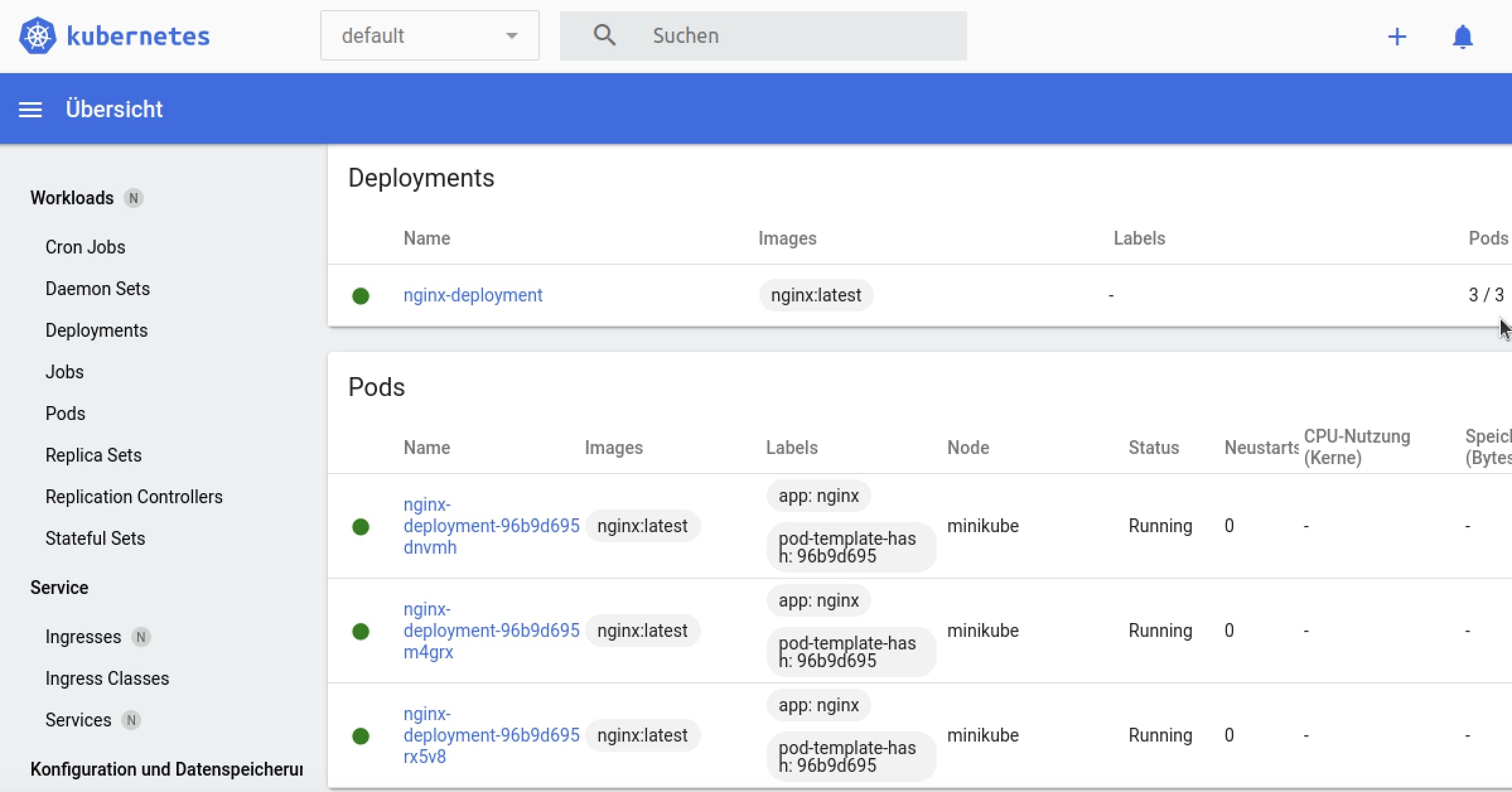Click CPU-Nutzung (Kerne) column header
Viewport: 1512px width, 792px height.
pos(1357,447)
